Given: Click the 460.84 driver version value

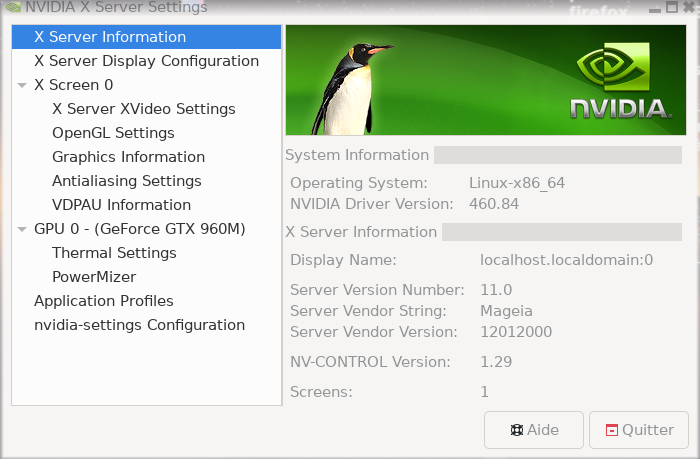Looking at the screenshot, I should 494,204.
